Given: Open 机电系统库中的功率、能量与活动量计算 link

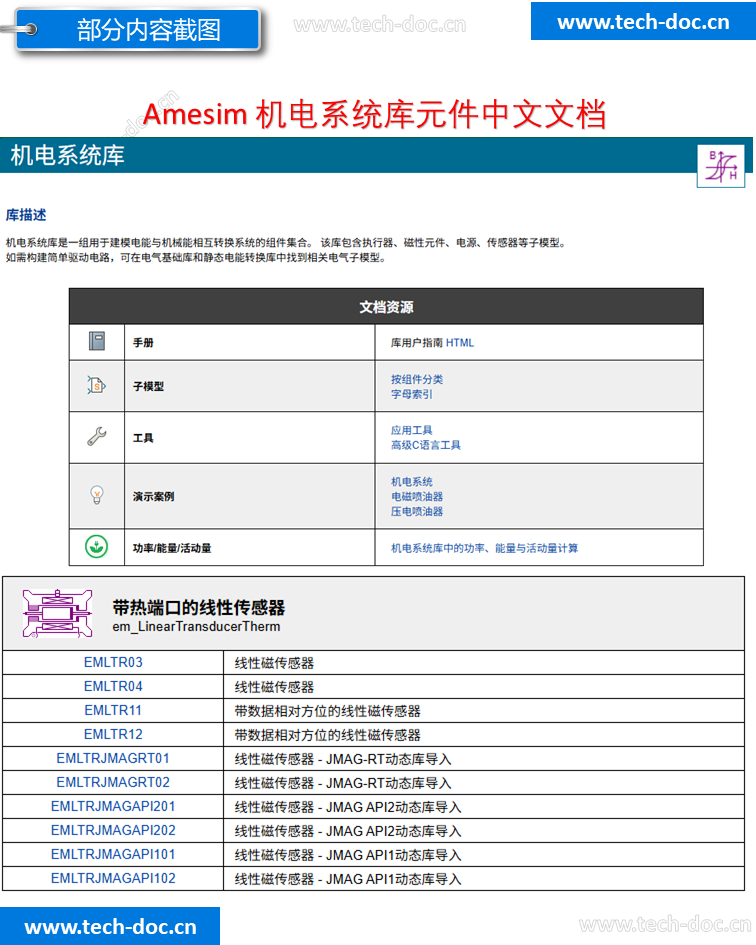Looking at the screenshot, I should [484, 548].
